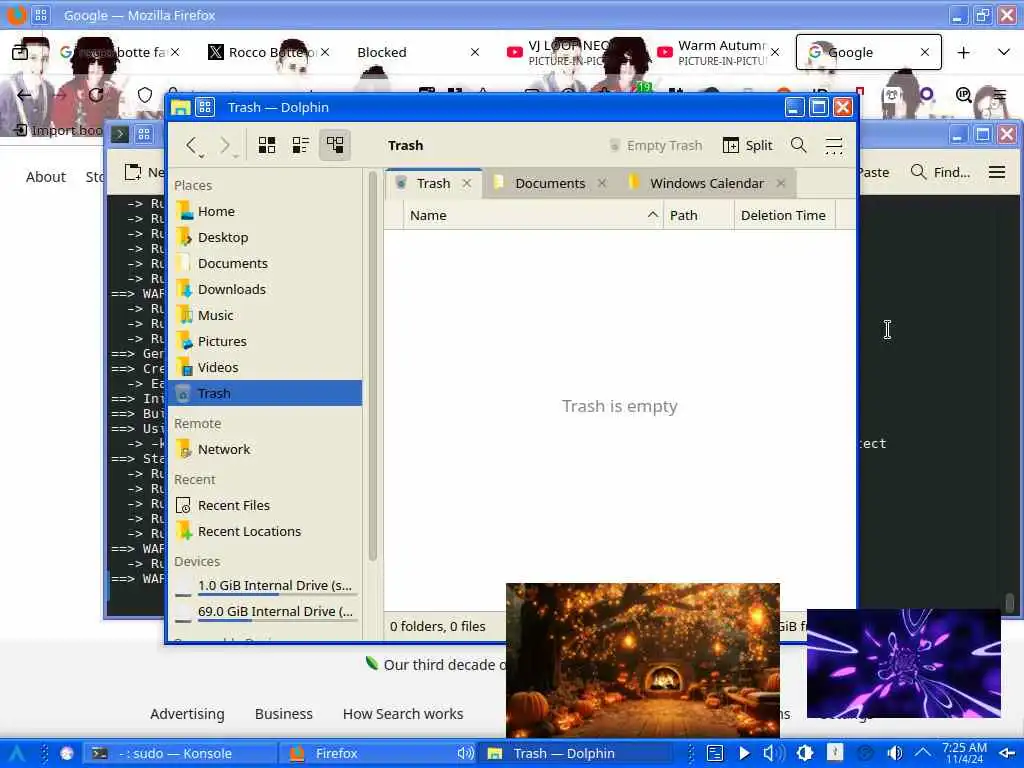The image size is (1024, 768).
Task: Click audio indicator on Firefox taskbar entry
Action: click(x=465, y=754)
